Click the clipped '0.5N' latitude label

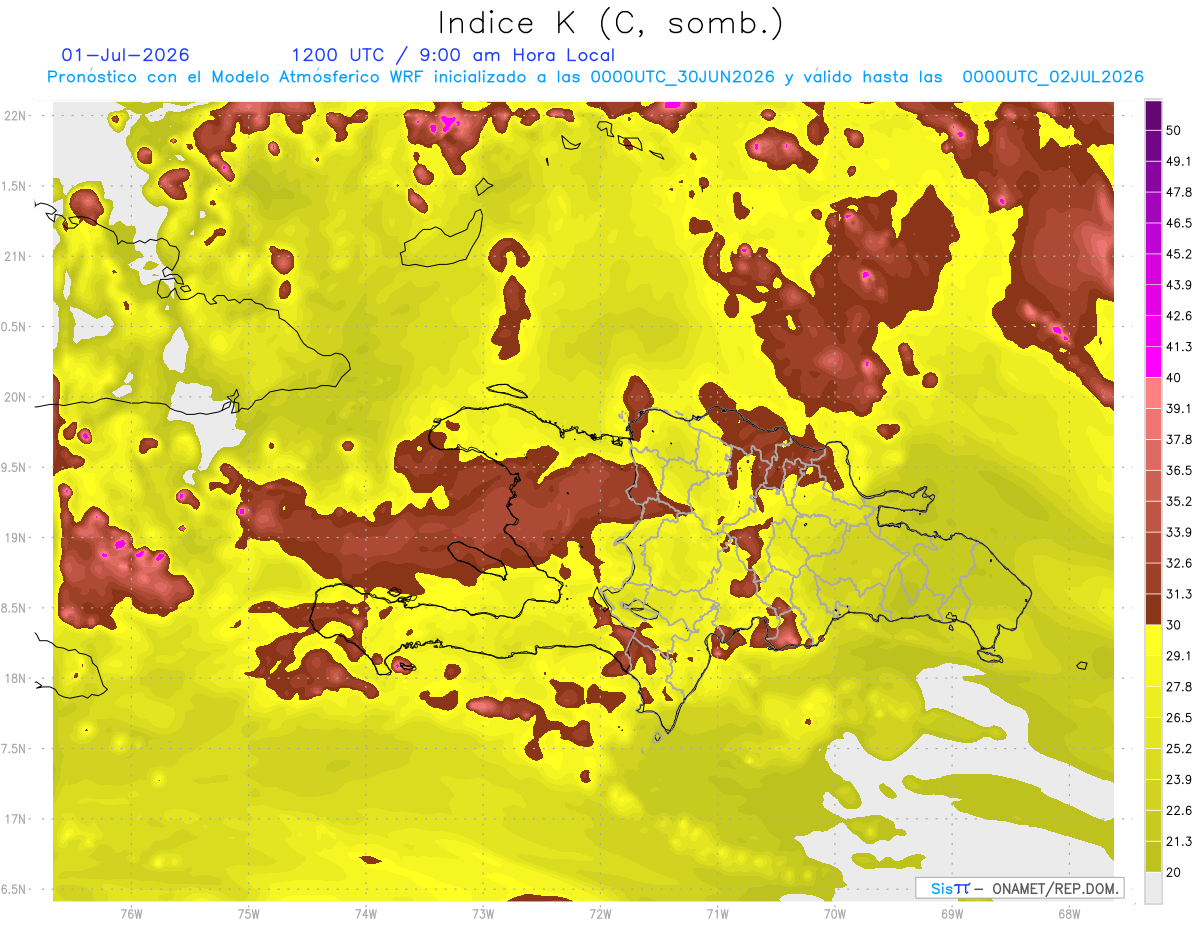click(14, 327)
